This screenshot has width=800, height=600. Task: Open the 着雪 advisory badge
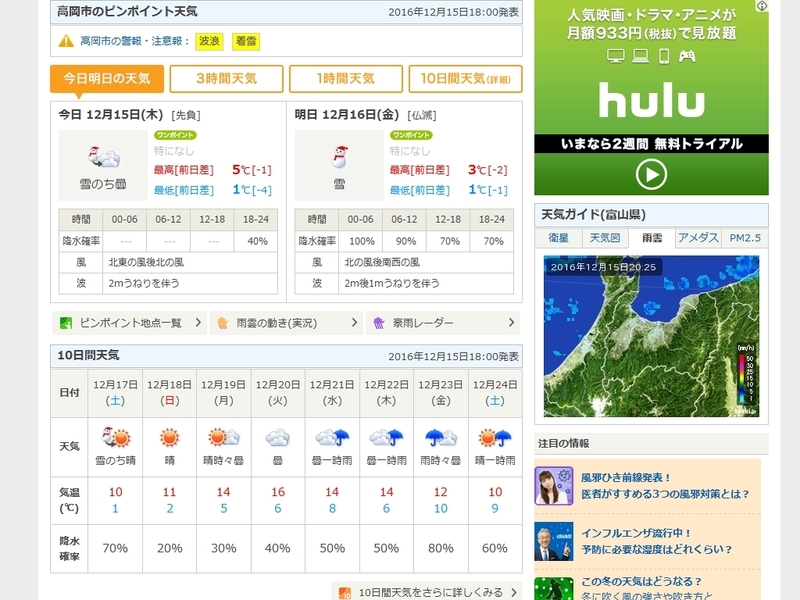[x=246, y=41]
